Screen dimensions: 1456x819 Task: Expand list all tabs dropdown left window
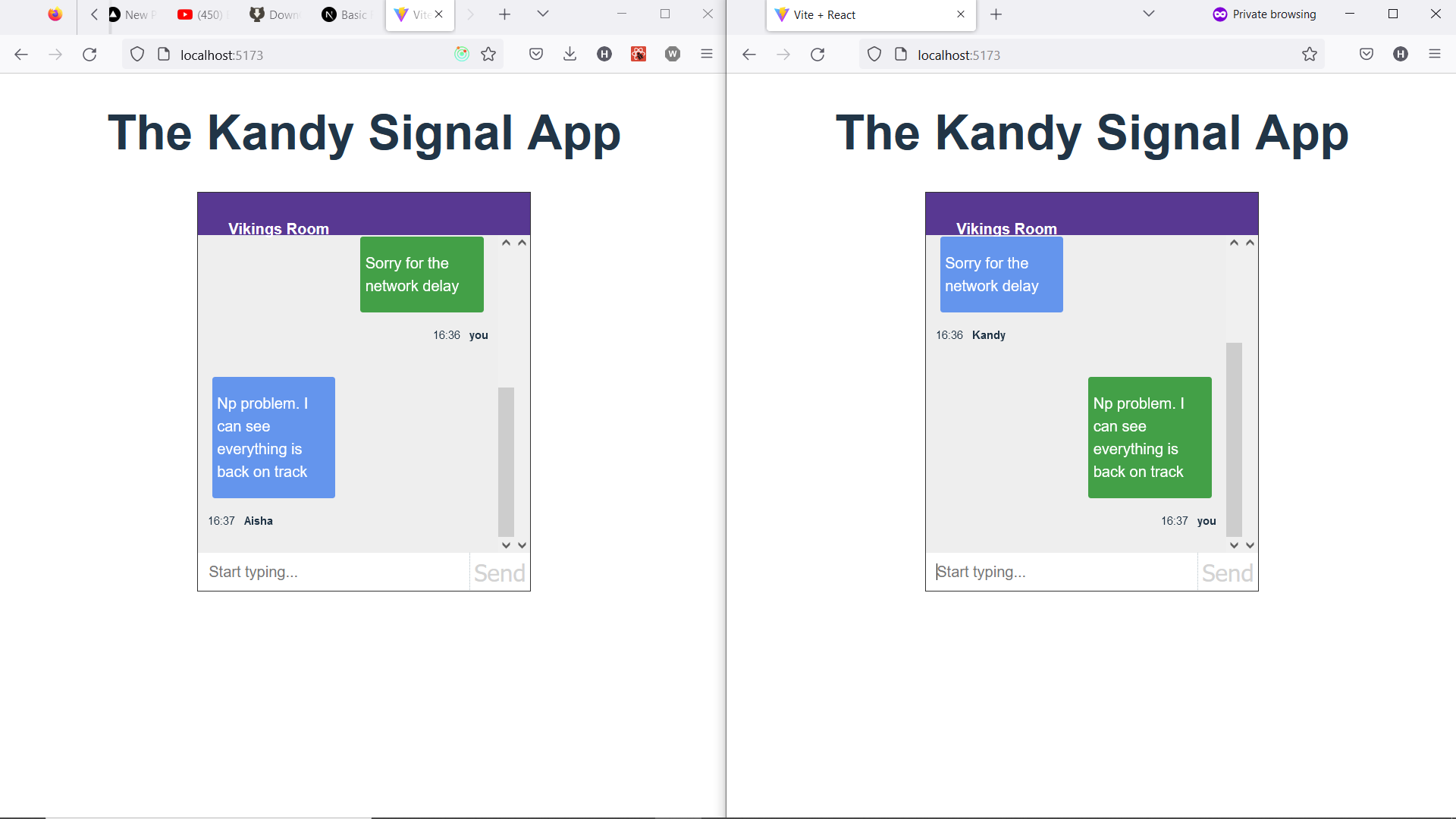pos(543,14)
